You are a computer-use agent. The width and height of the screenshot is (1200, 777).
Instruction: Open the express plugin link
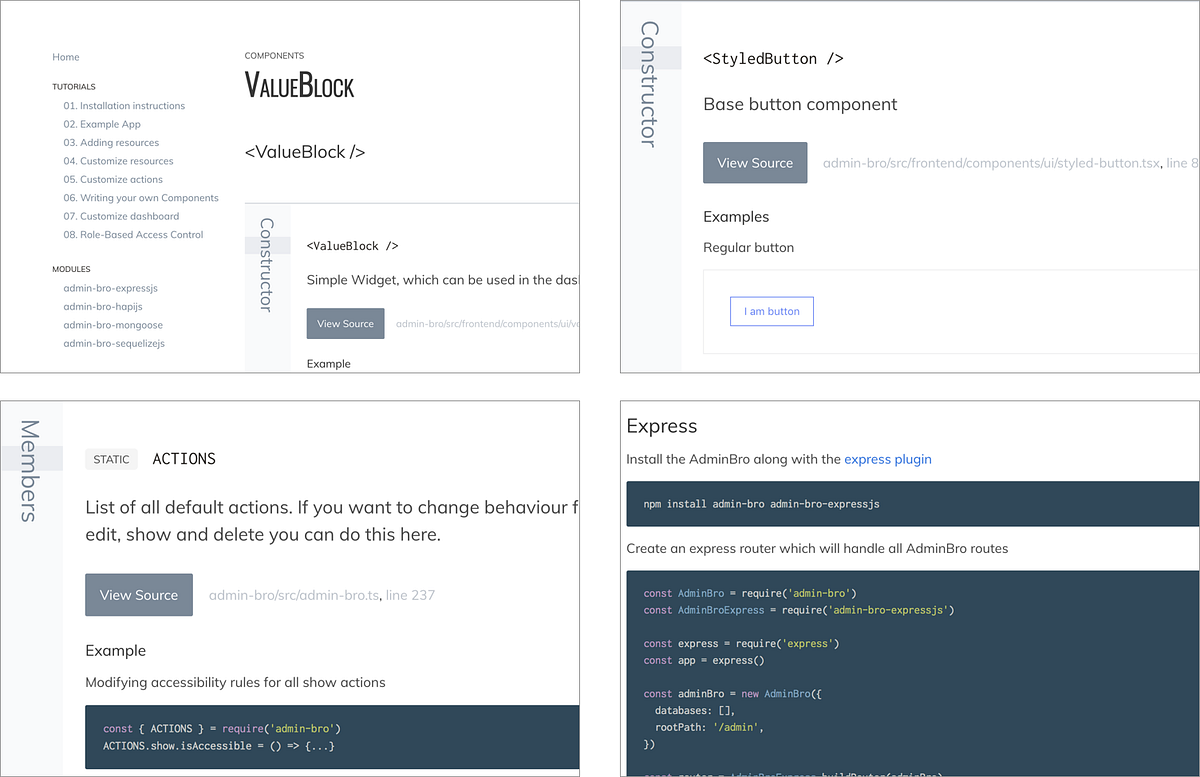click(888, 459)
